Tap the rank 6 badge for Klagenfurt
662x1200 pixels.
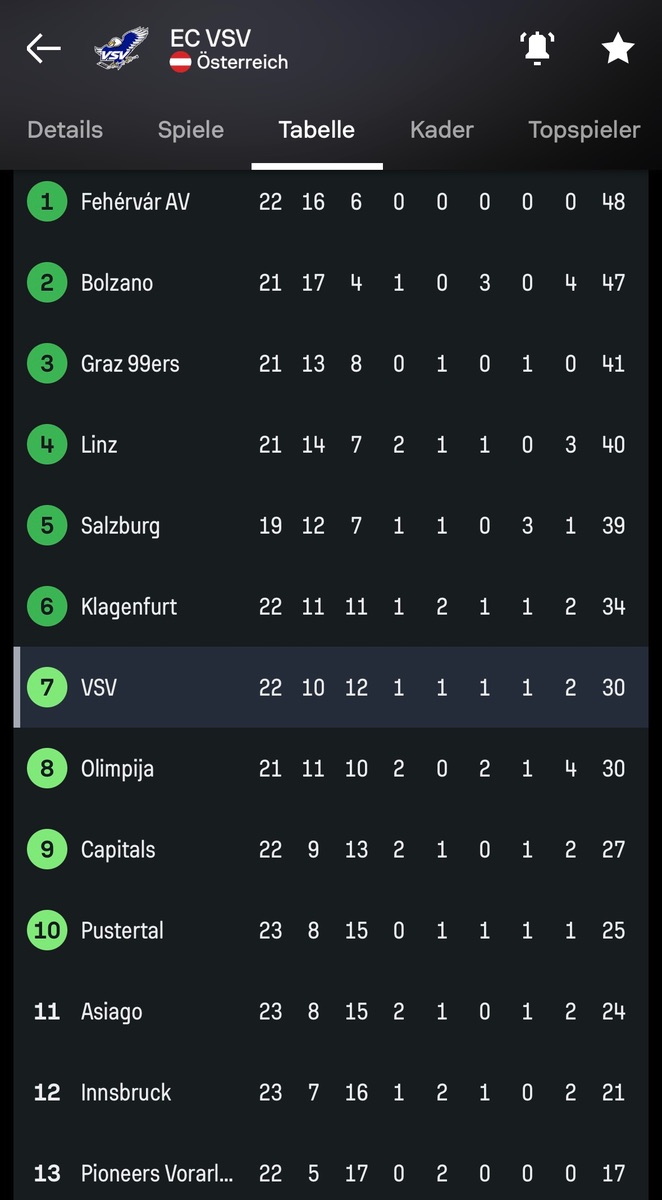47,607
